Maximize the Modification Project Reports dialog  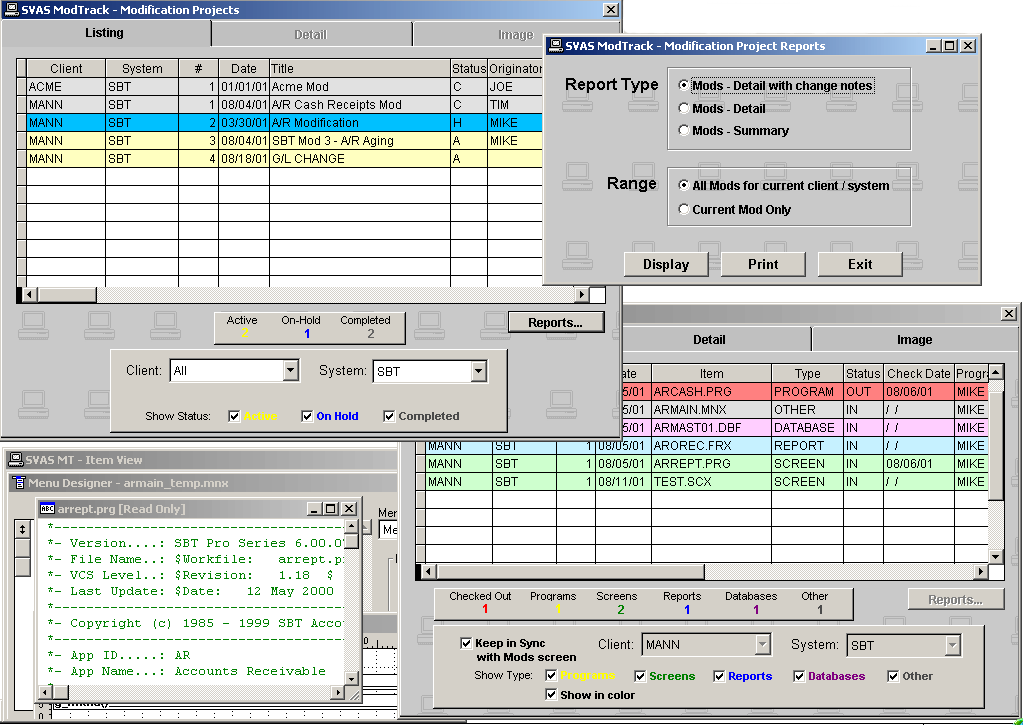click(951, 46)
